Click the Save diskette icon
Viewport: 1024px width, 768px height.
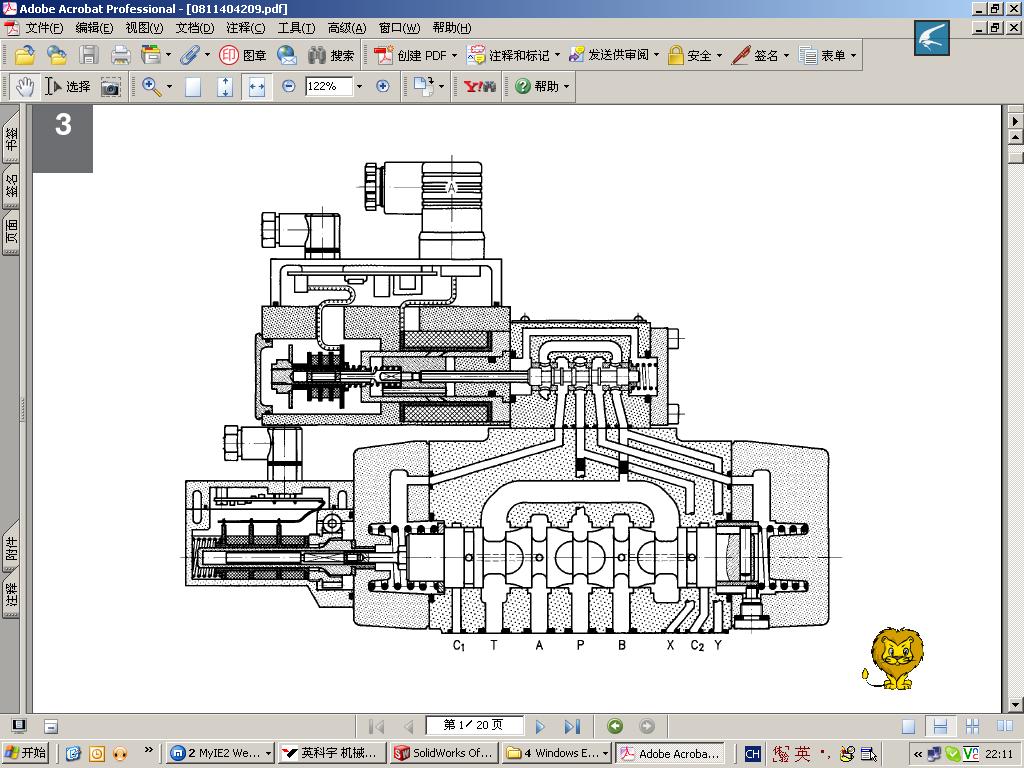[x=89, y=55]
